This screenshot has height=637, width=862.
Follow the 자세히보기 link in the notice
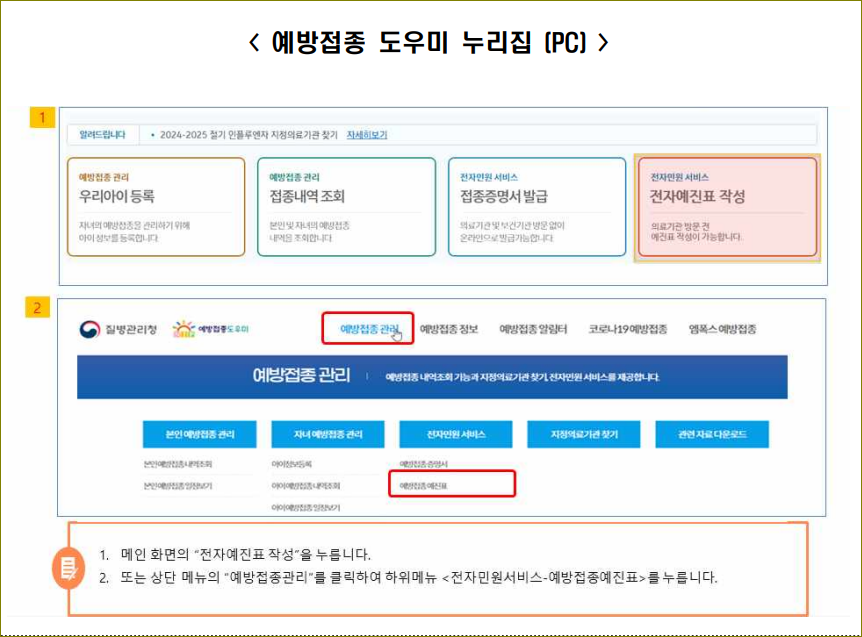tap(367, 135)
